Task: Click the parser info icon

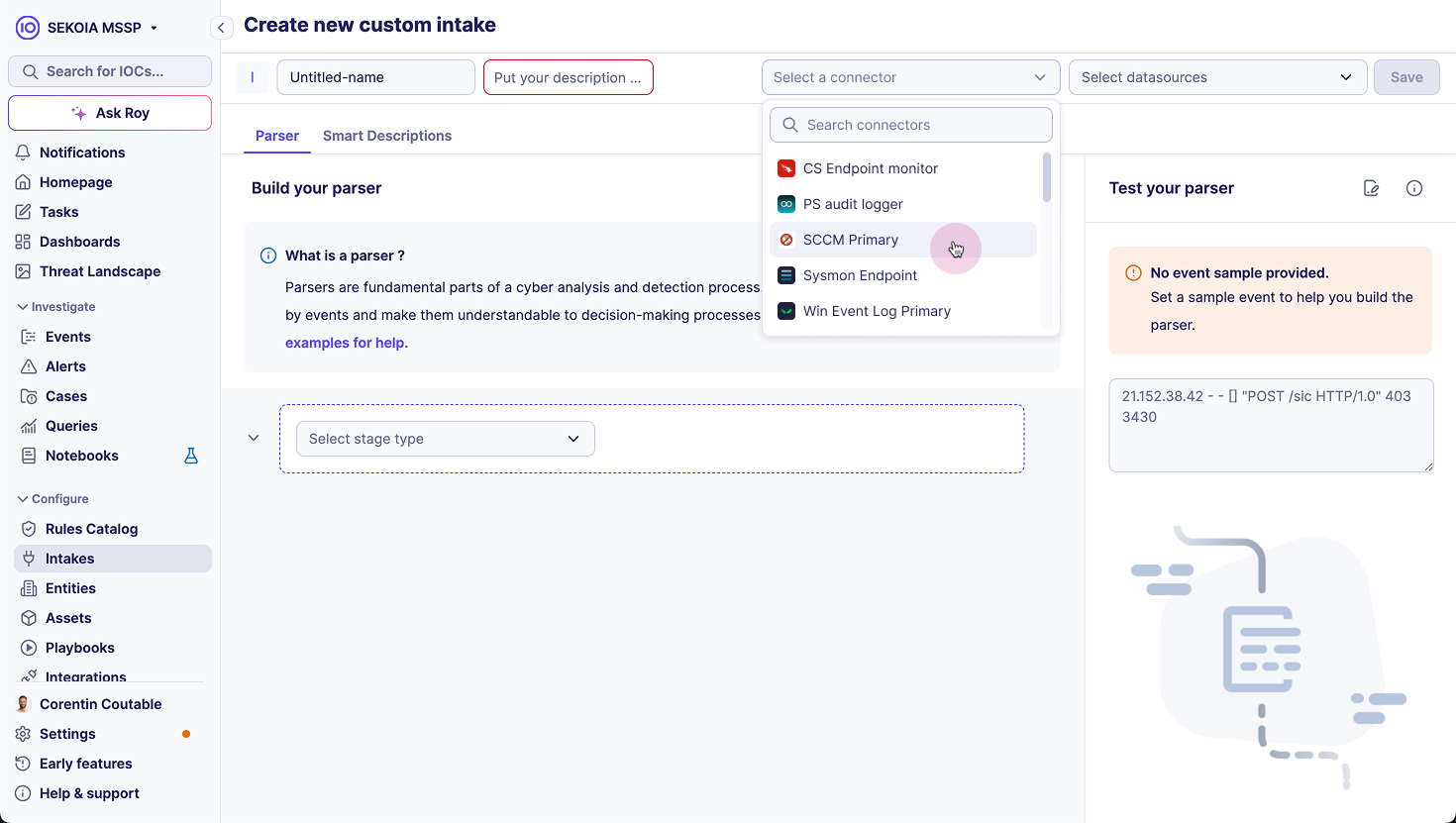Action: coord(1413,188)
